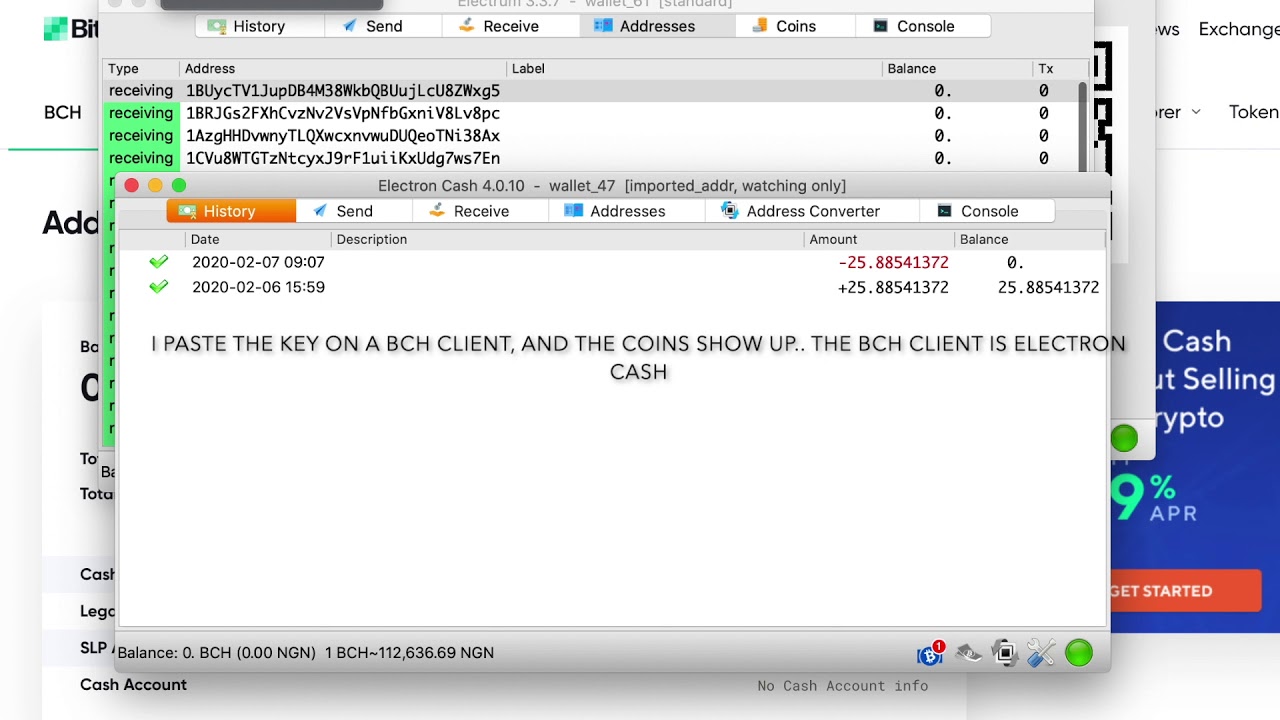This screenshot has width=1280, height=720.
Task: Click the Addresses icon in Electrum window
Action: pos(603,26)
